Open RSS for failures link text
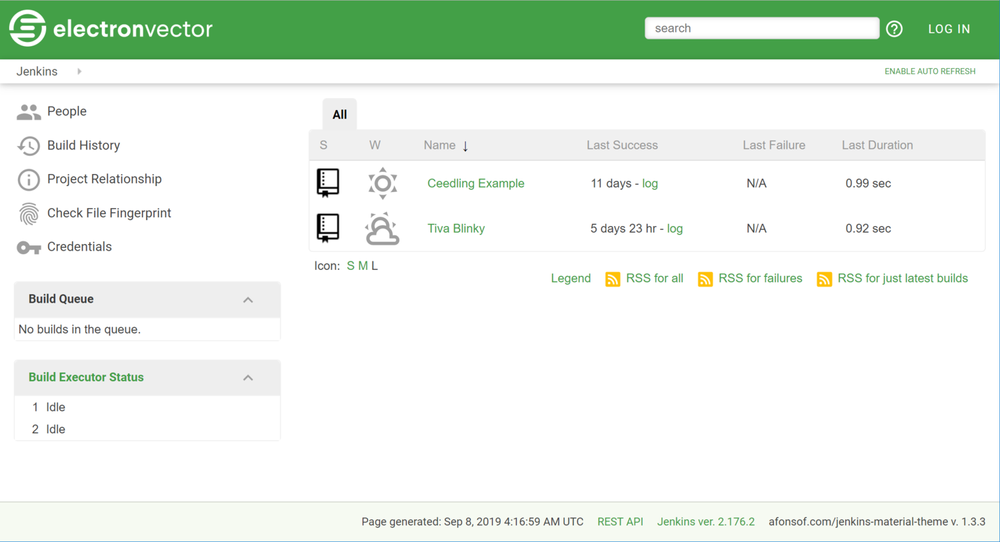This screenshot has height=542, width=1000. pos(760,279)
